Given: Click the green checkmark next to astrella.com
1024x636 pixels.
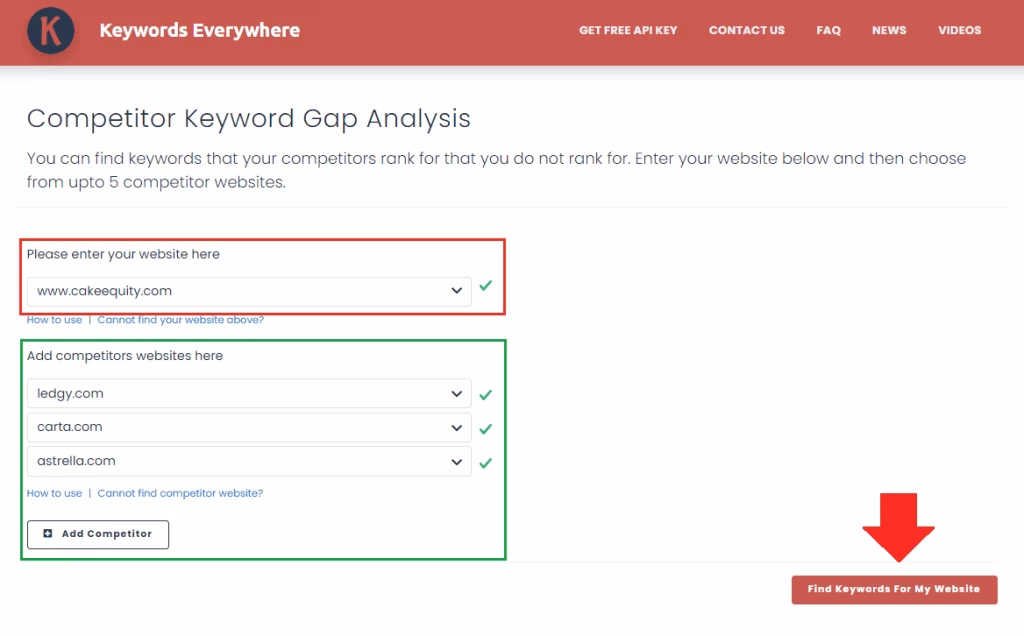Looking at the screenshot, I should pos(485,461).
